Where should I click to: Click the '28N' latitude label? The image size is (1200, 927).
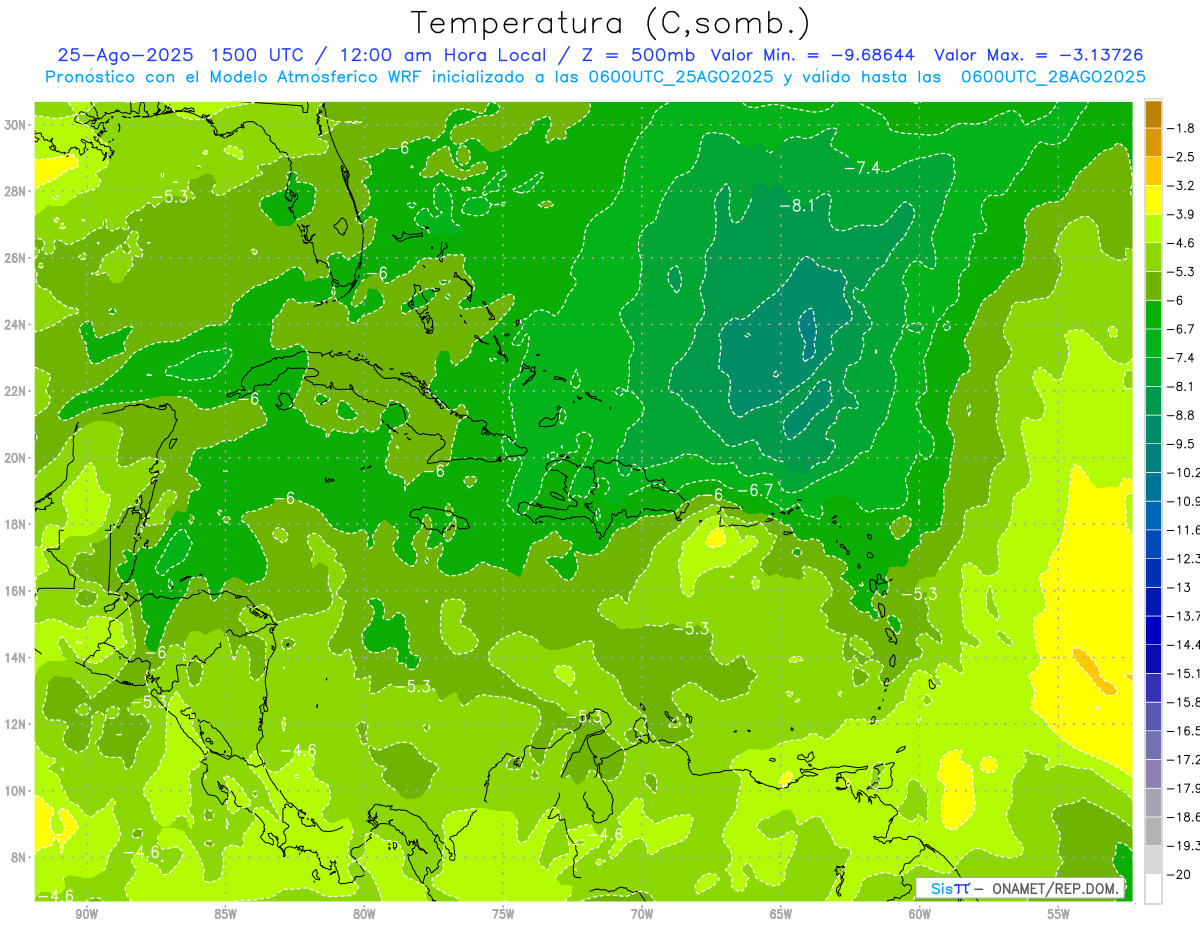tap(17, 191)
